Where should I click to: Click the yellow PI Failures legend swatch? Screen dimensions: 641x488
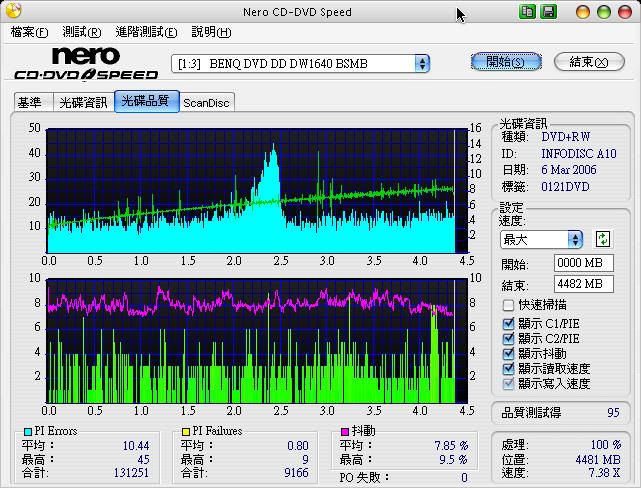pyautogui.click(x=186, y=432)
